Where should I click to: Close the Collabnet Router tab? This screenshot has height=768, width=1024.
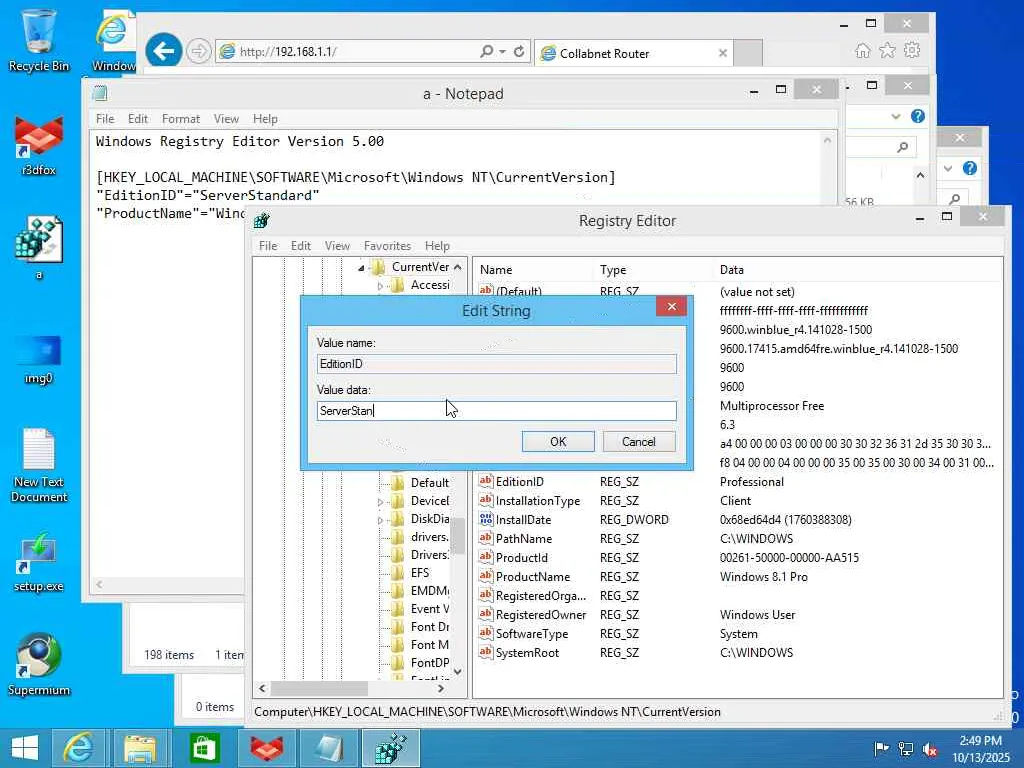pyautogui.click(x=722, y=53)
